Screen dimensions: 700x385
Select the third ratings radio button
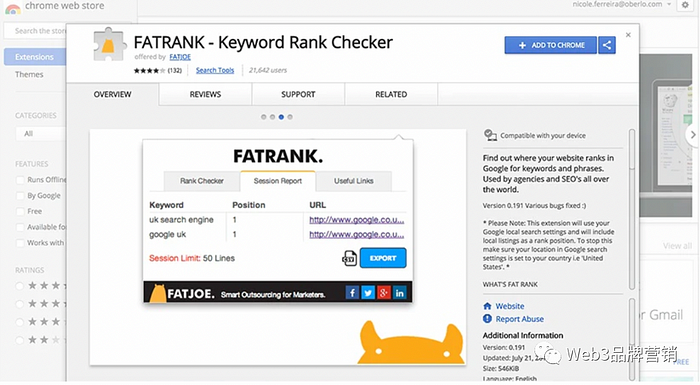(19, 322)
